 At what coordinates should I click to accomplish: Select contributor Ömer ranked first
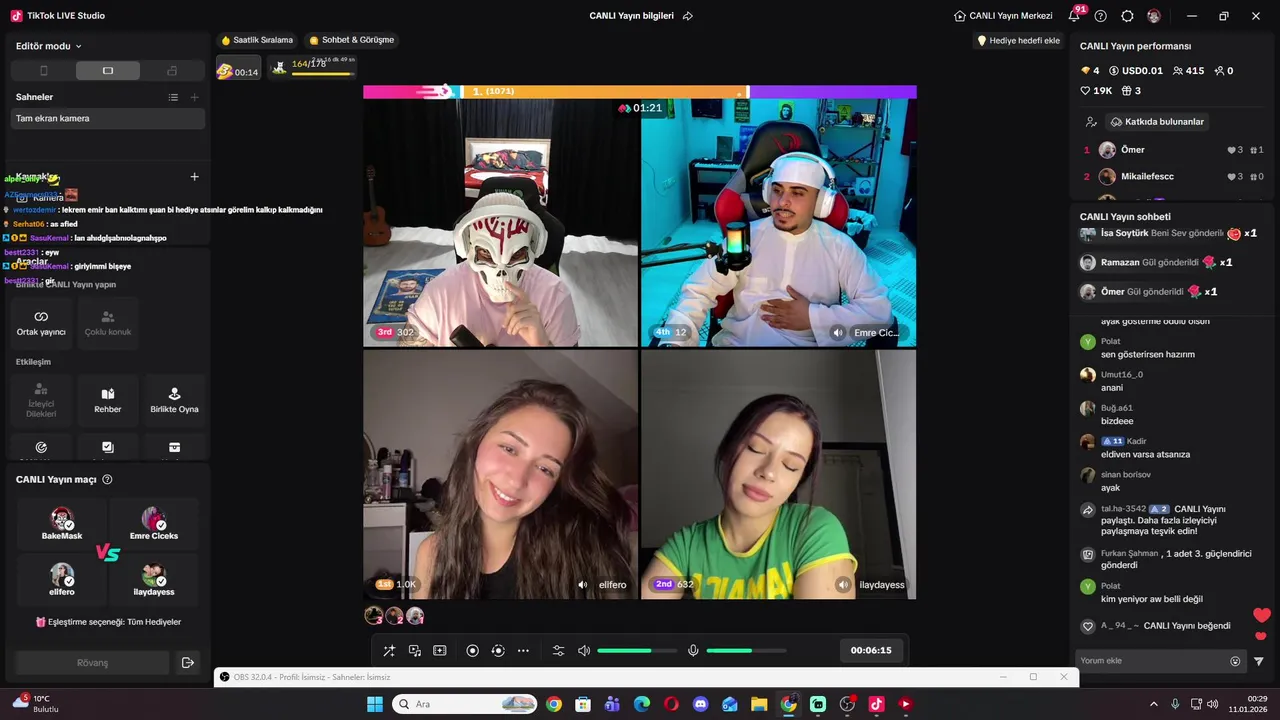[1173, 150]
